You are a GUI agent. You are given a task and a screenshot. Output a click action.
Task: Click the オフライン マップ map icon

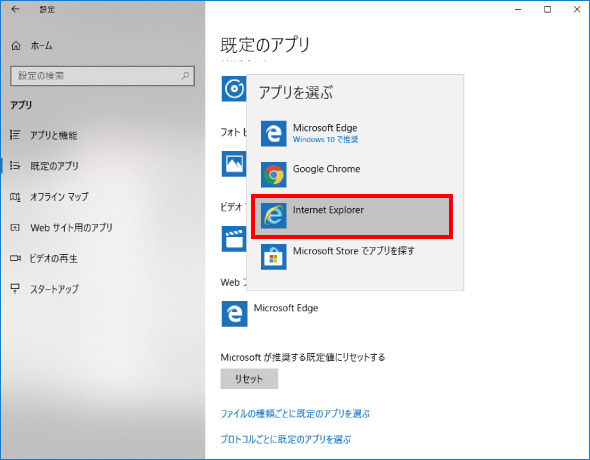(x=15, y=197)
